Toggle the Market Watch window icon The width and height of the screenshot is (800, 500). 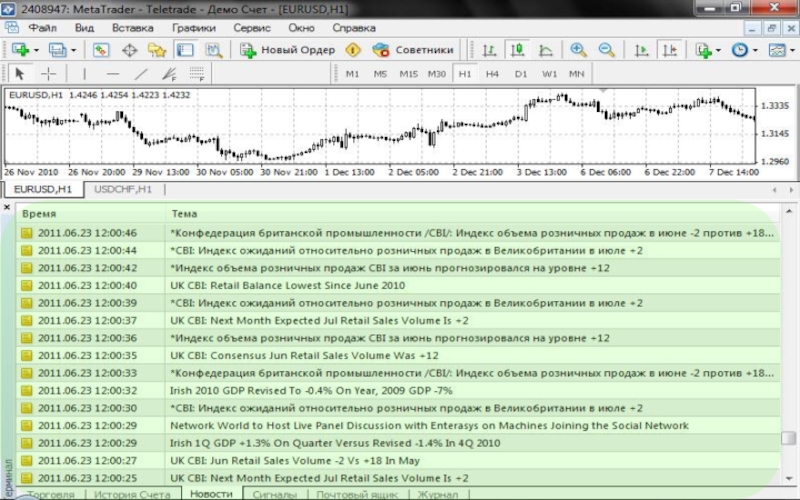point(101,50)
